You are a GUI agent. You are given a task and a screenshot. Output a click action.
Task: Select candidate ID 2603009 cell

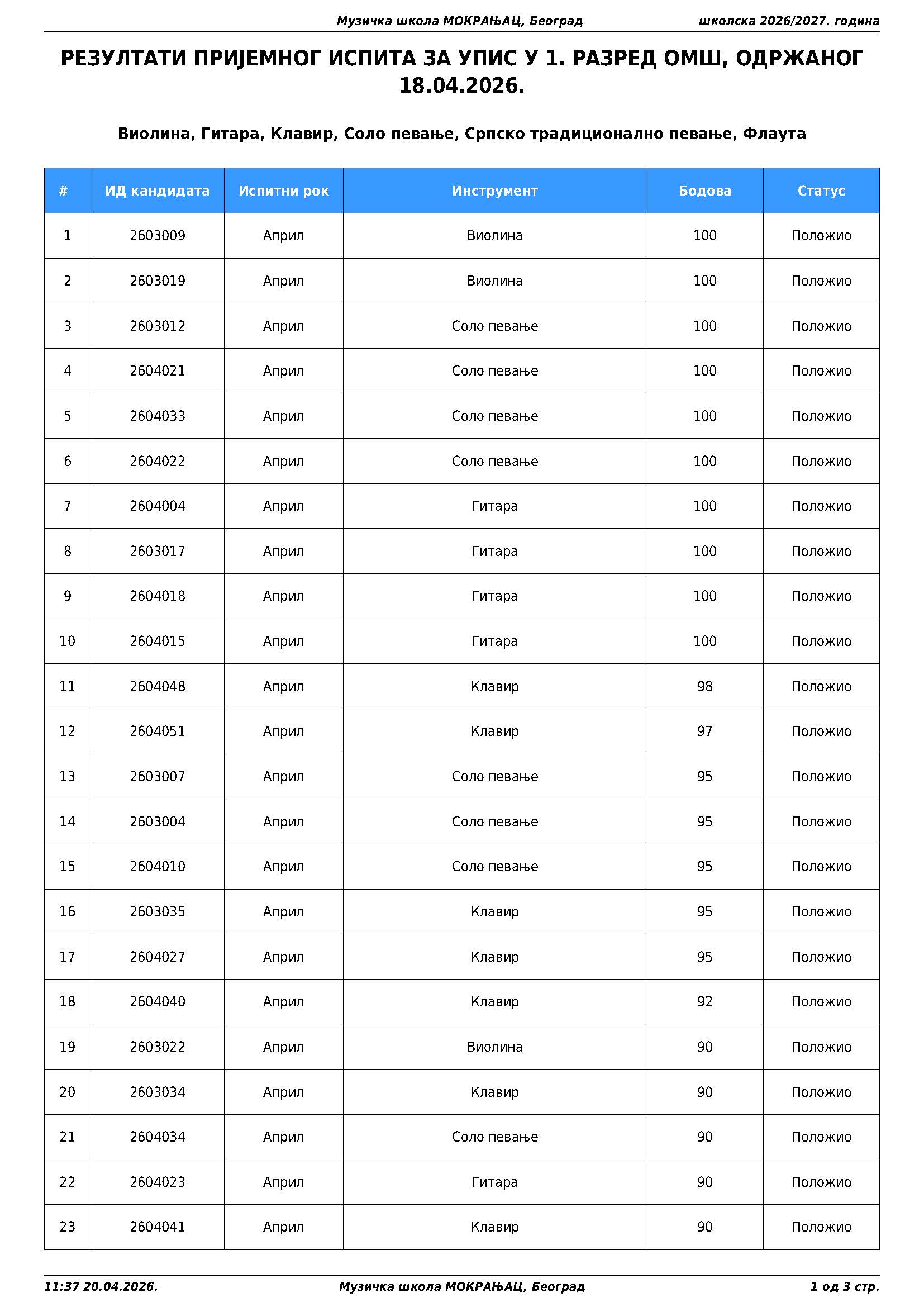(157, 236)
